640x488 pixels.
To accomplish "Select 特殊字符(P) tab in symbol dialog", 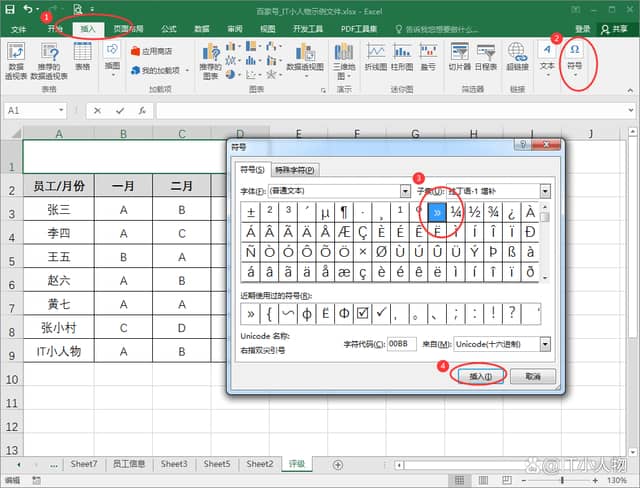I will tap(295, 170).
